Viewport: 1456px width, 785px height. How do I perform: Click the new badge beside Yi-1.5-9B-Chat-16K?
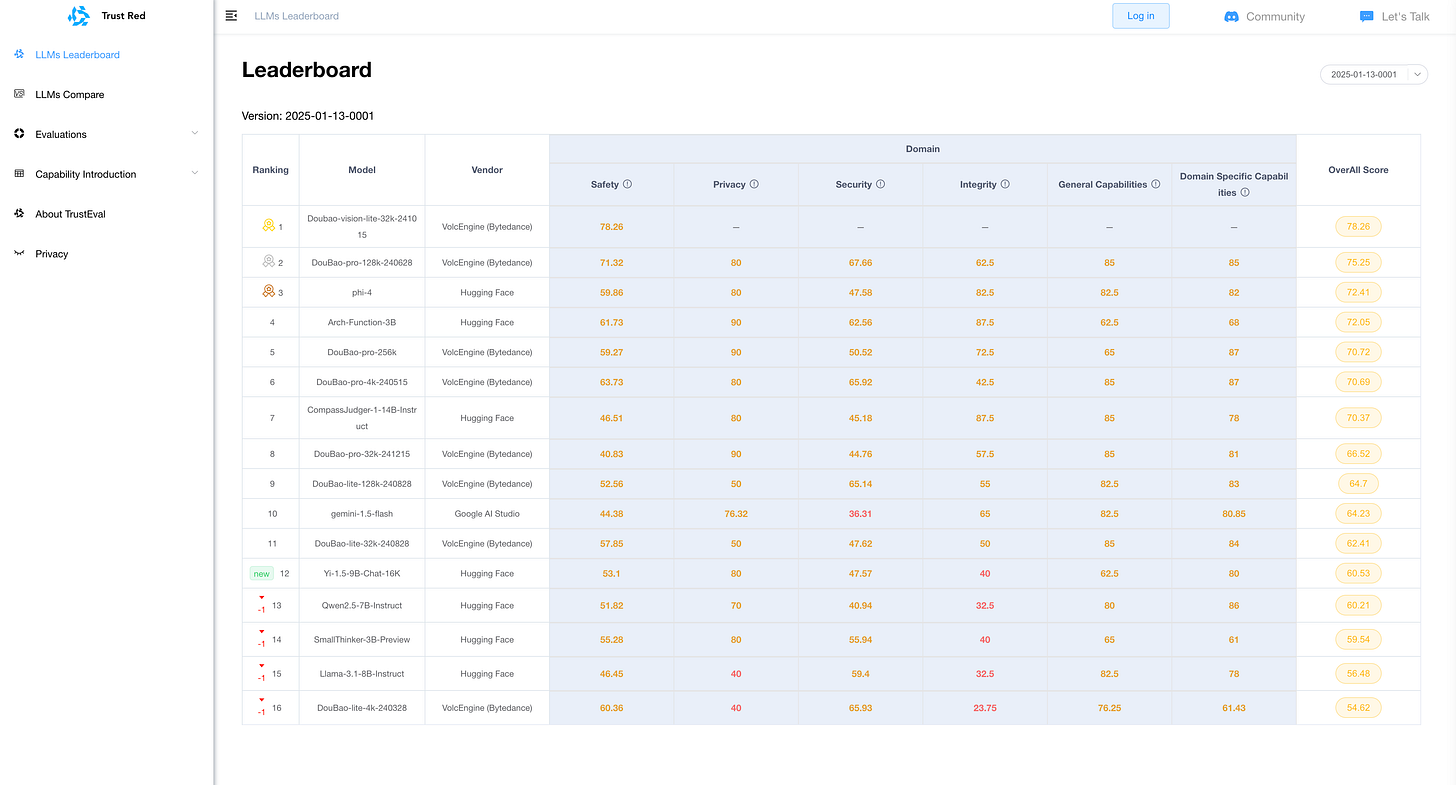[x=262, y=574]
